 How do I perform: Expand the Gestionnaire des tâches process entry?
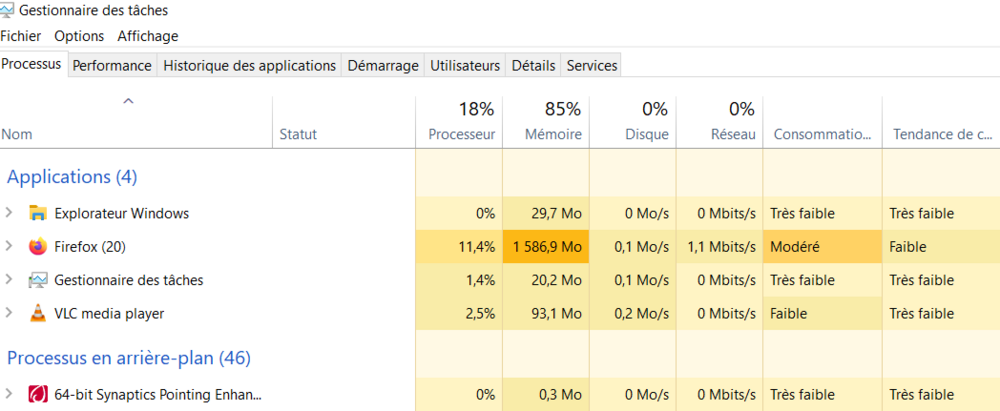pos(10,280)
